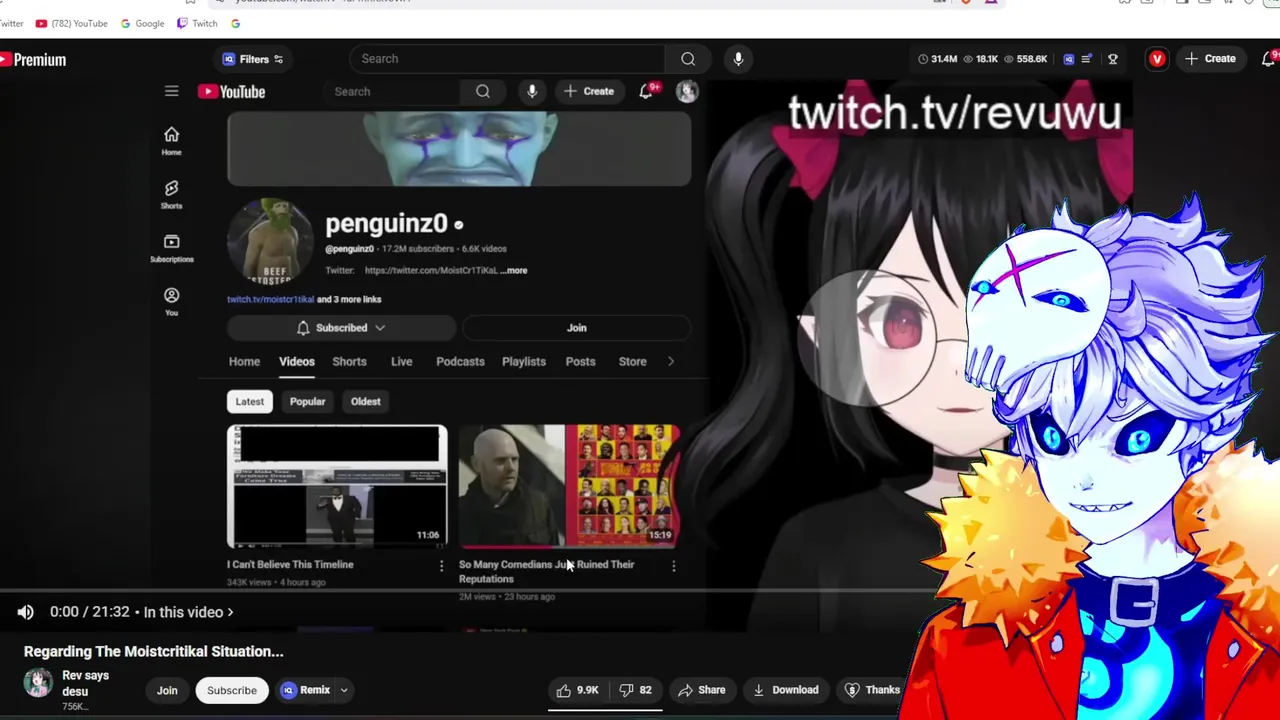Viewport: 1280px width, 720px height.
Task: Click the inner page's Create button
Action: coord(588,91)
